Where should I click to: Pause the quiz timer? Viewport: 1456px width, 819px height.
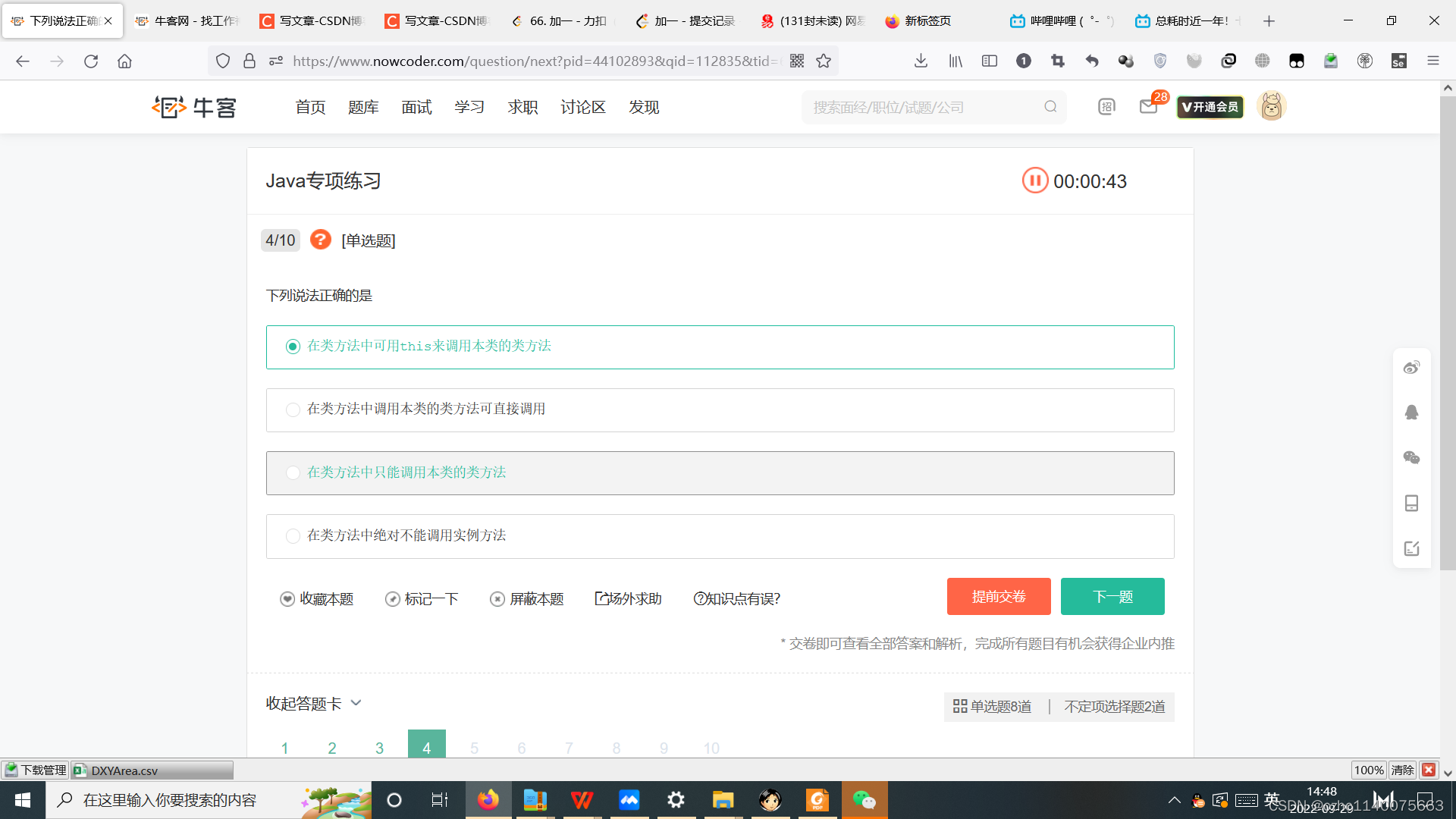tap(1034, 181)
